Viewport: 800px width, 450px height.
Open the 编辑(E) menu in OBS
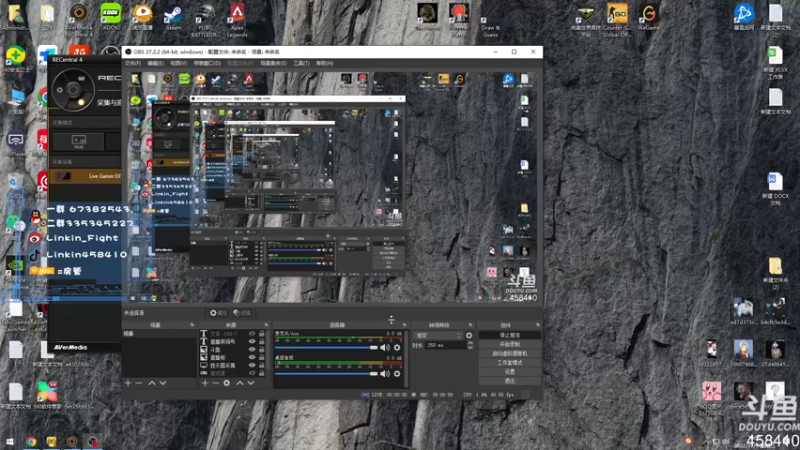point(155,63)
